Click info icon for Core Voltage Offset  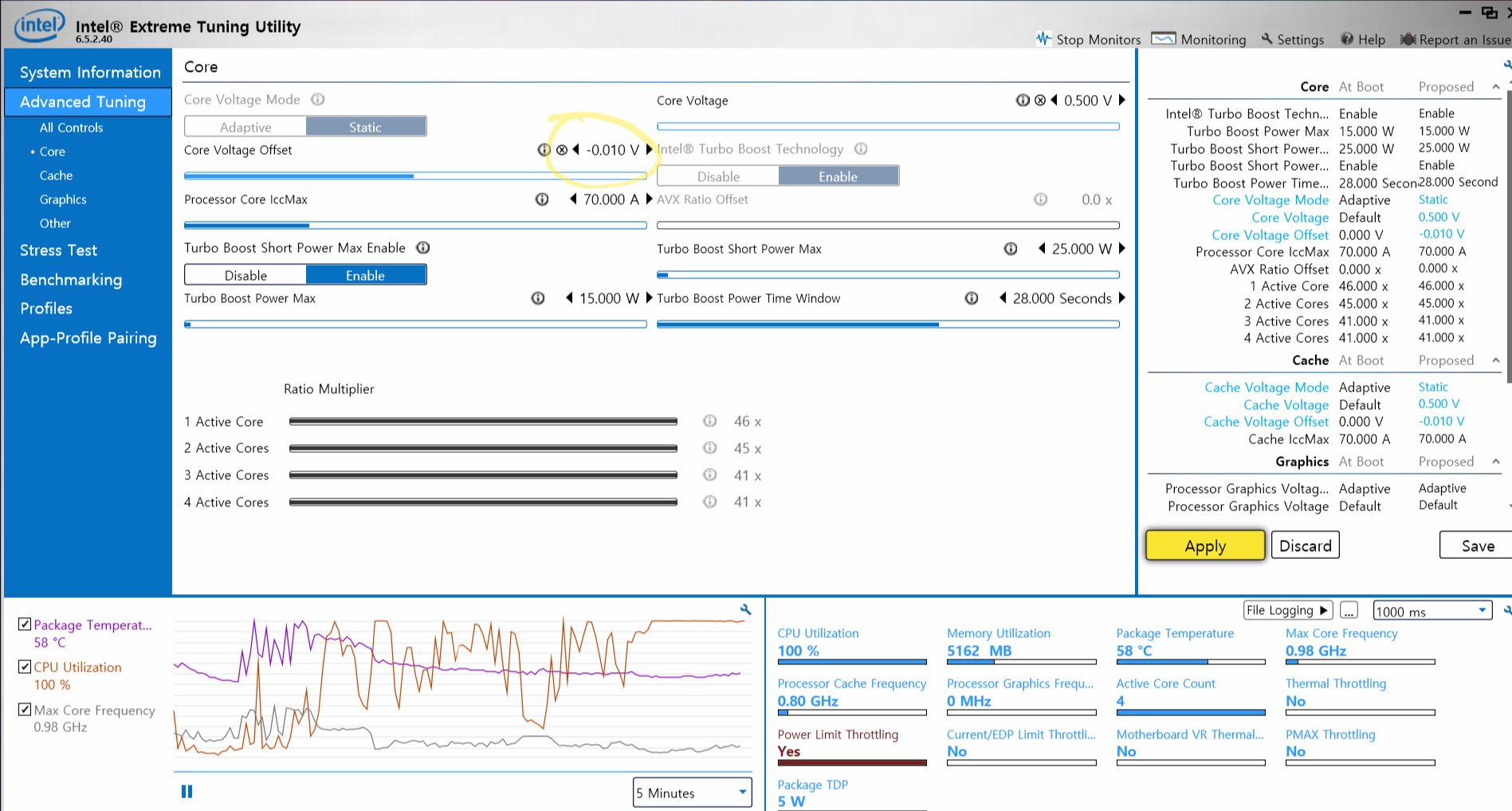544,150
